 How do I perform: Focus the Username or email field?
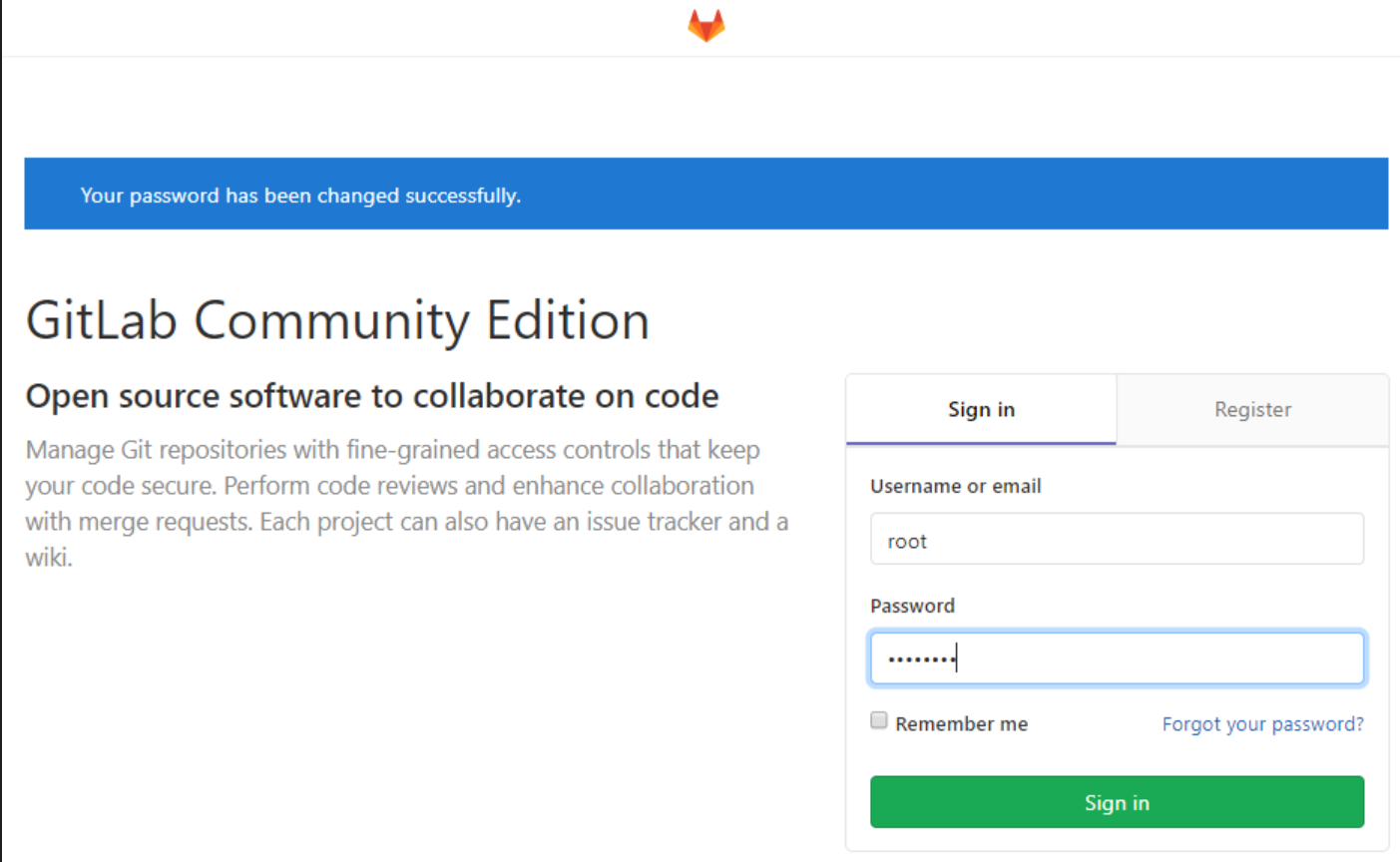pyautogui.click(x=1117, y=539)
